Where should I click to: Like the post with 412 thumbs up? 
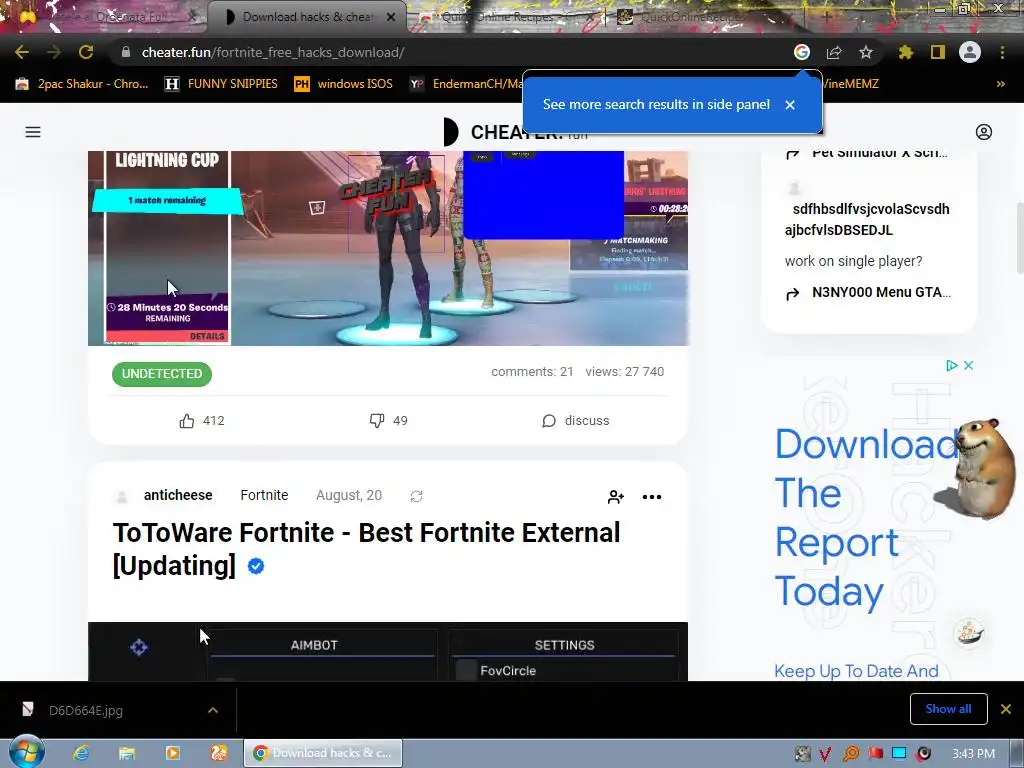(202, 421)
